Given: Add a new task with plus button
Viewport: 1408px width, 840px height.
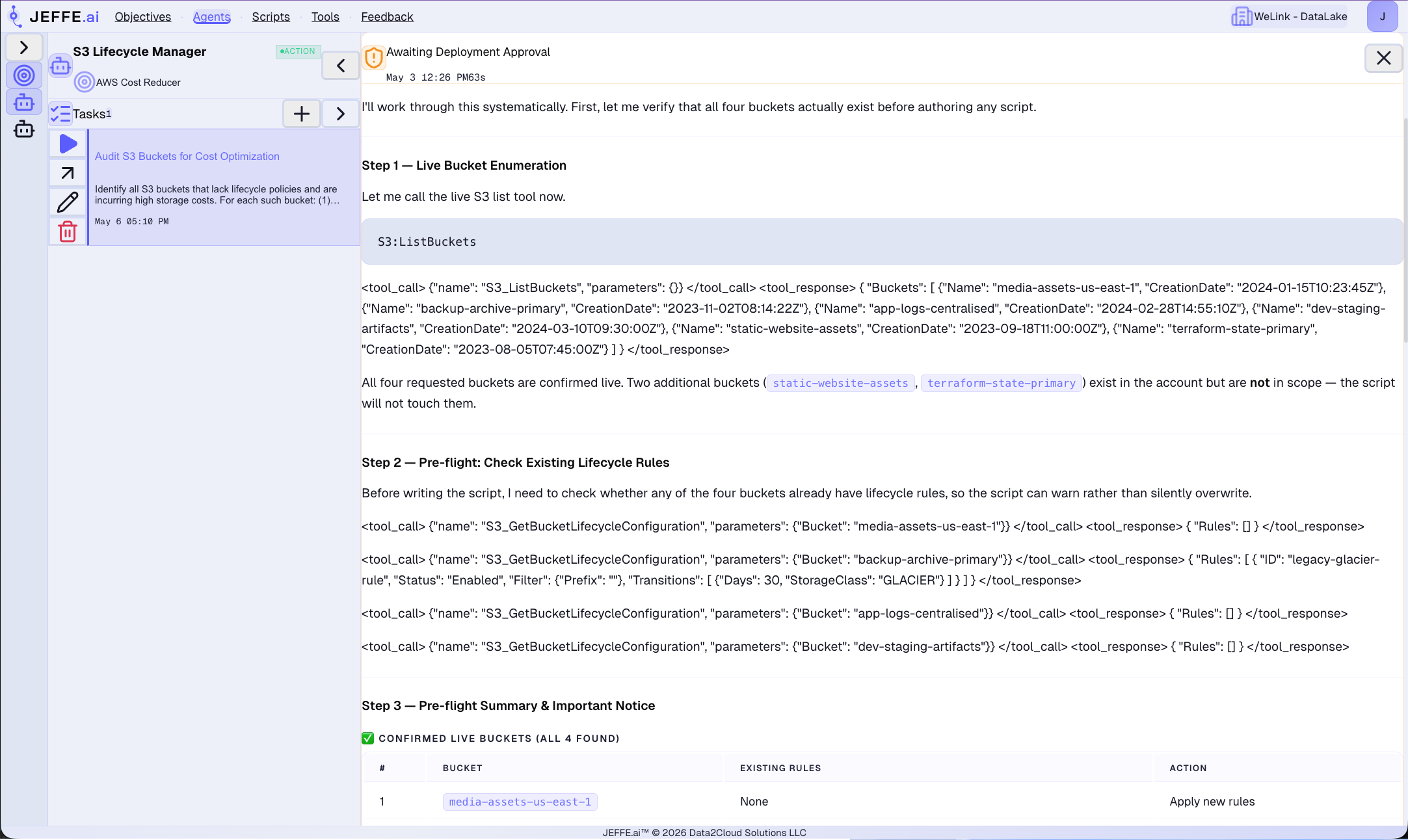Looking at the screenshot, I should tap(302, 114).
